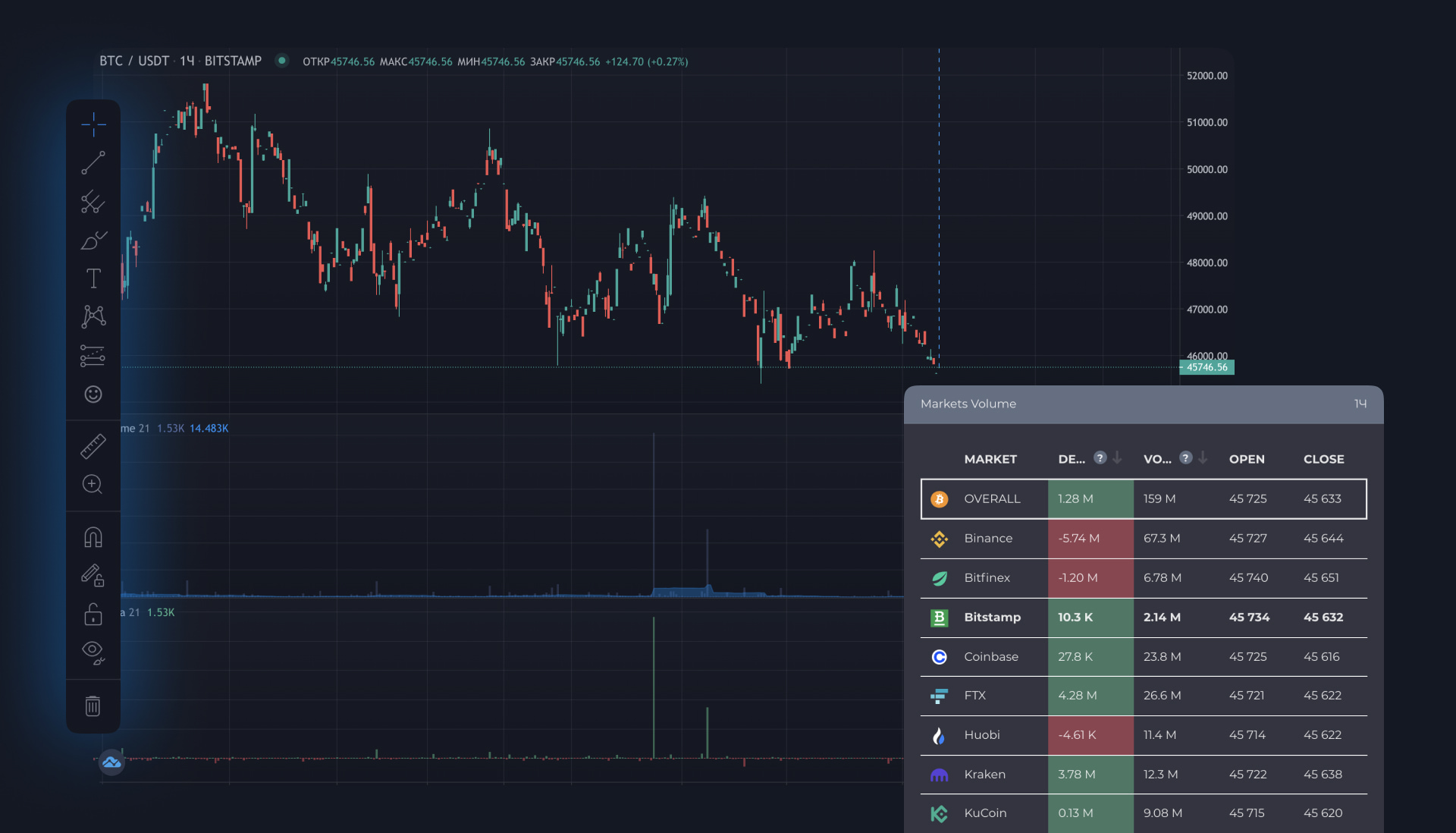Open the pattern drawing tool

click(93, 316)
